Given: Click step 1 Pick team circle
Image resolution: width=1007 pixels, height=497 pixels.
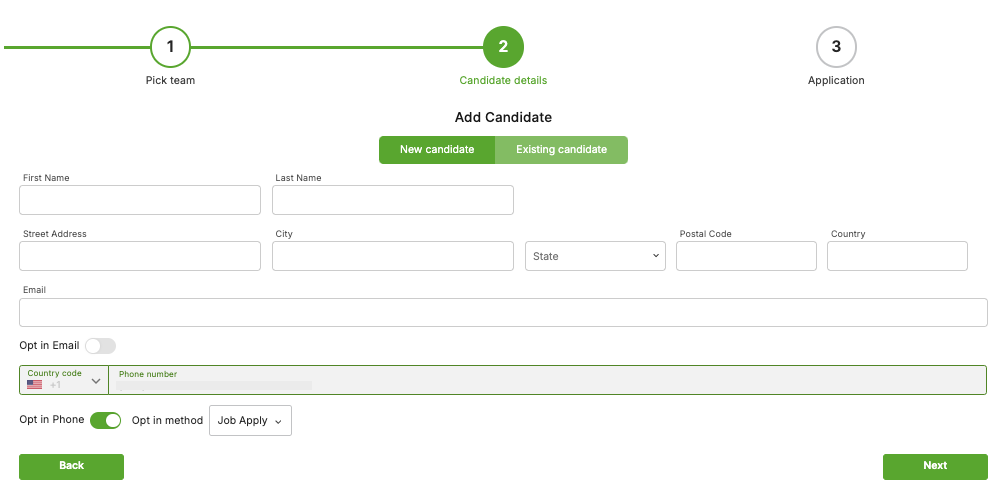Looking at the screenshot, I should [170, 47].
